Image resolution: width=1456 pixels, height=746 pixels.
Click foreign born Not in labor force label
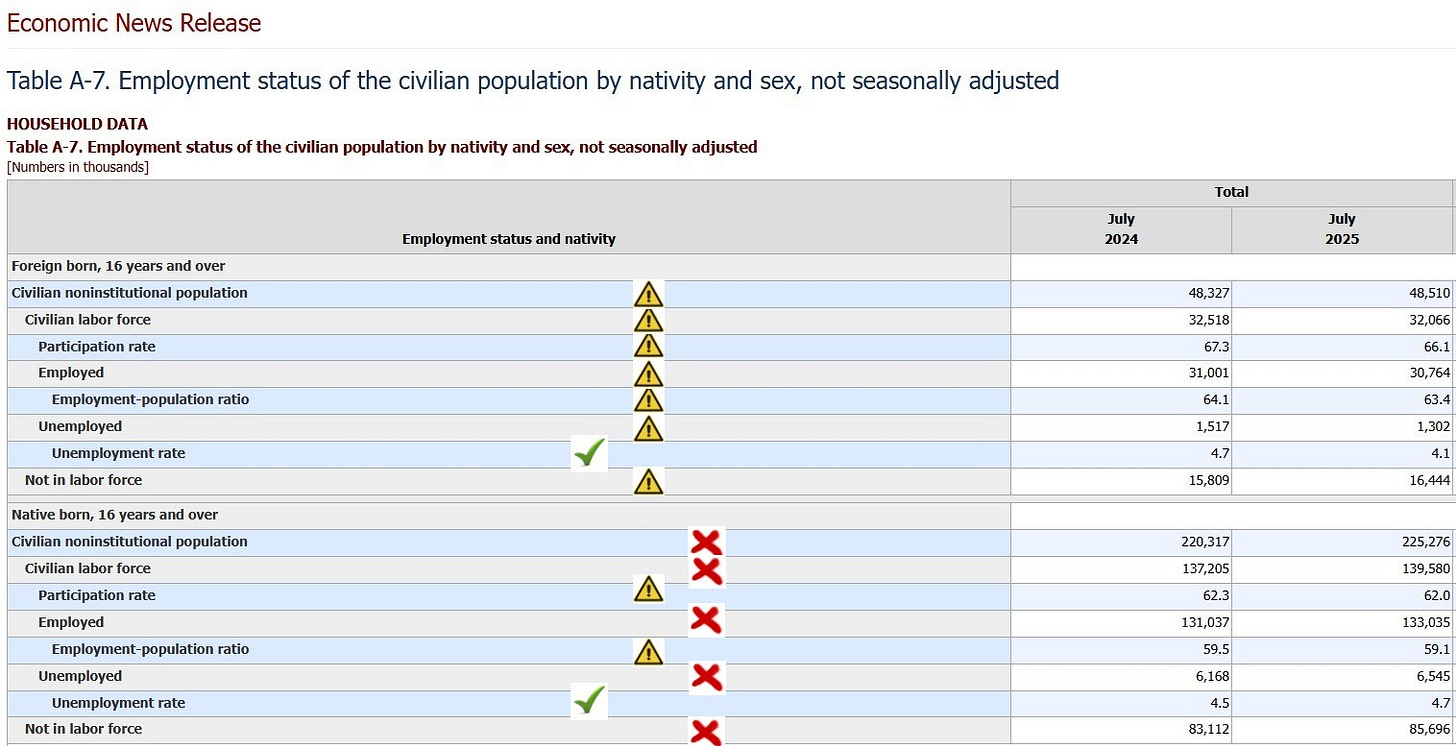(83, 481)
